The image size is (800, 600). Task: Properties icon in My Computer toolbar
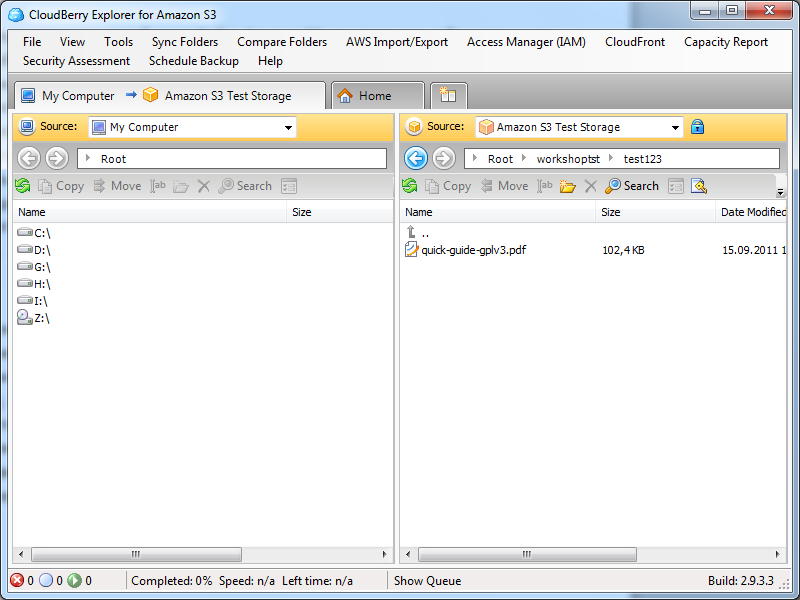[289, 186]
